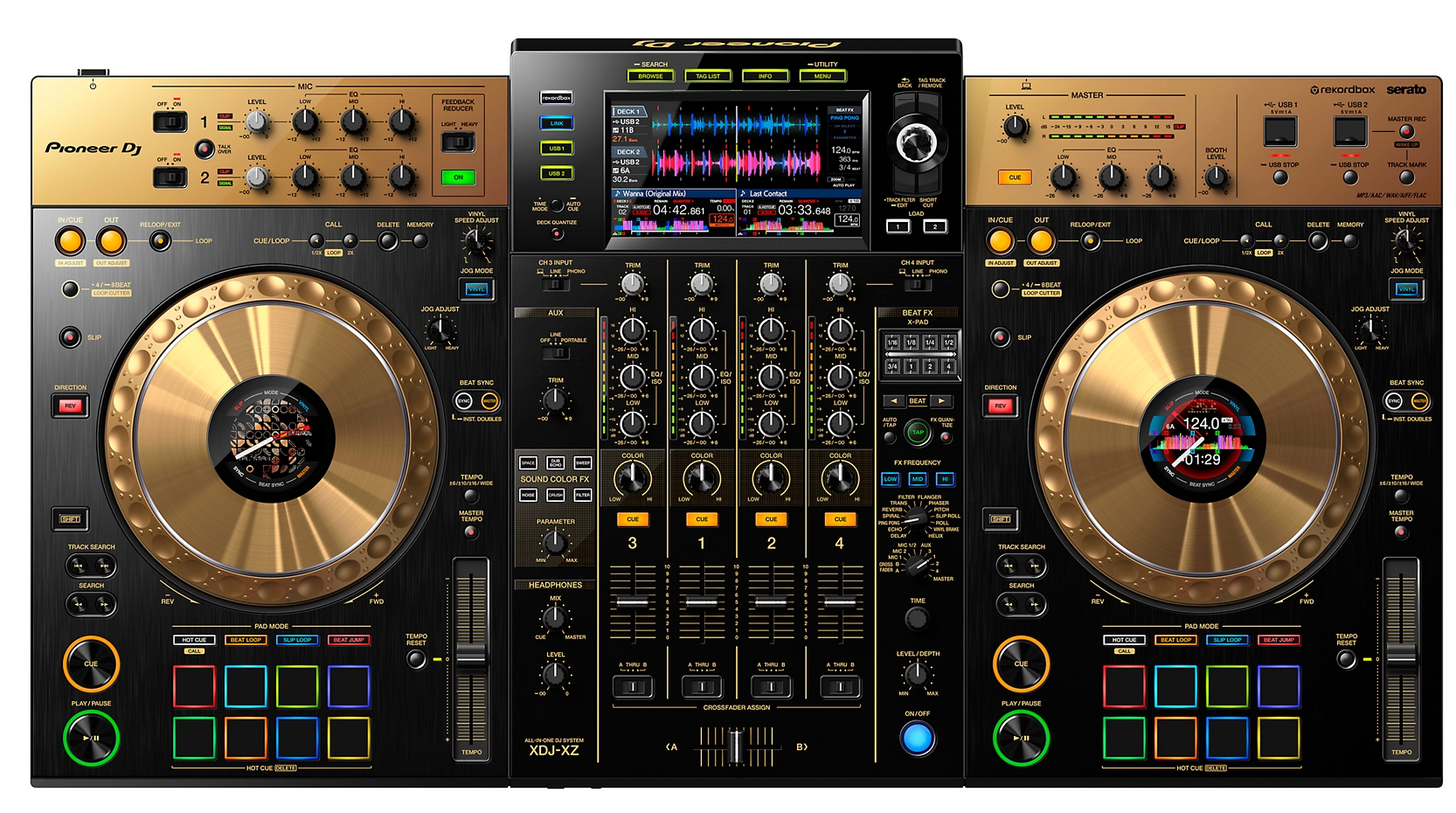
Task: Open the utility MENU
Action: [x=822, y=76]
